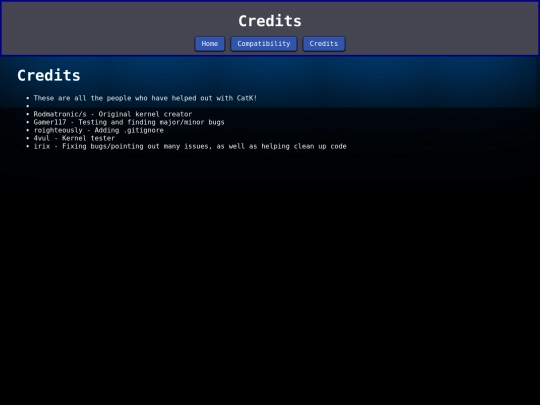
Task: Select the irix bug fixing credit line
Action: tap(190, 146)
